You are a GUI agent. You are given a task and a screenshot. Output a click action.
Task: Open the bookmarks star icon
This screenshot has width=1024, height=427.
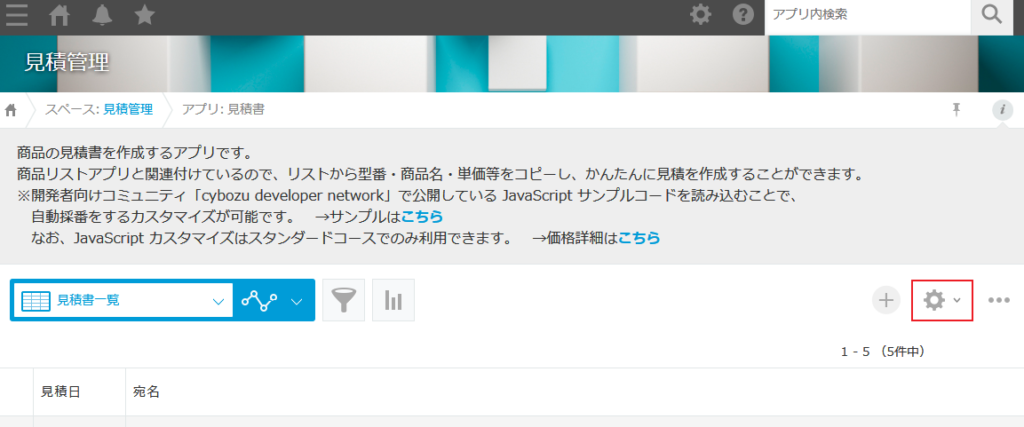pyautogui.click(x=144, y=16)
